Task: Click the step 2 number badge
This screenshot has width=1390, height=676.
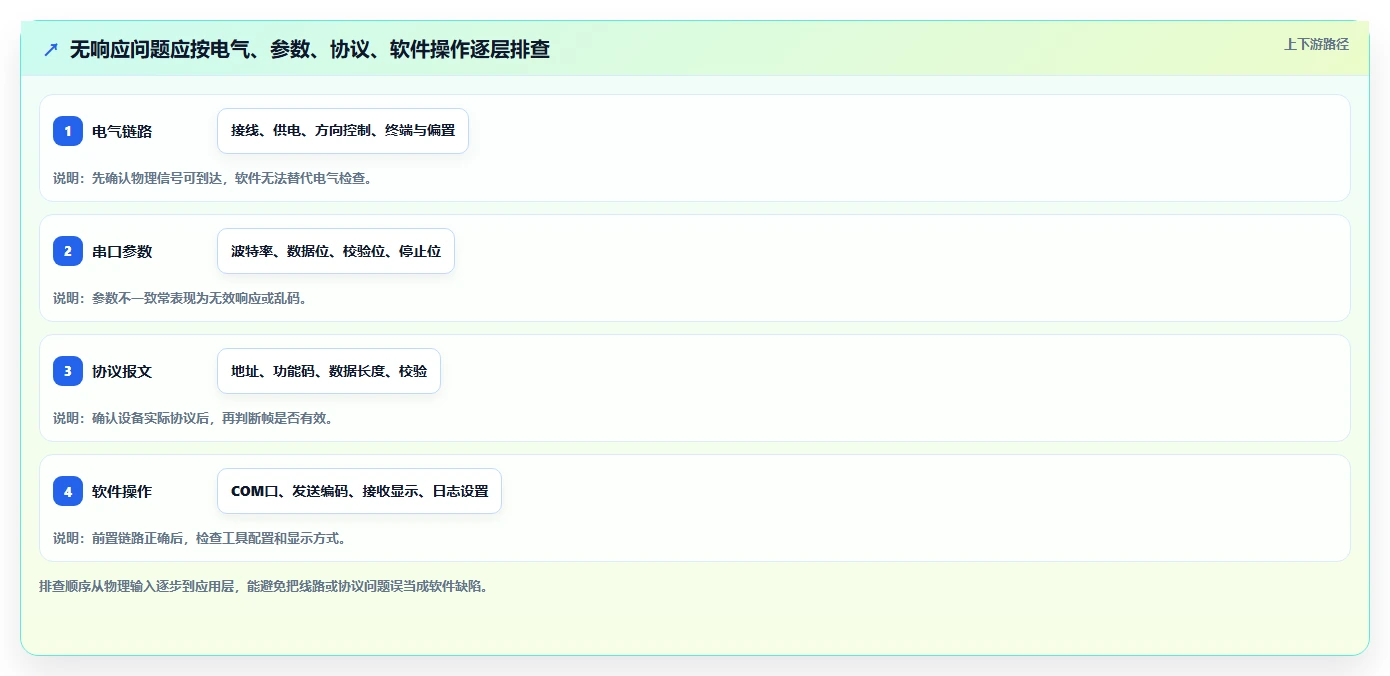Action: 68,251
